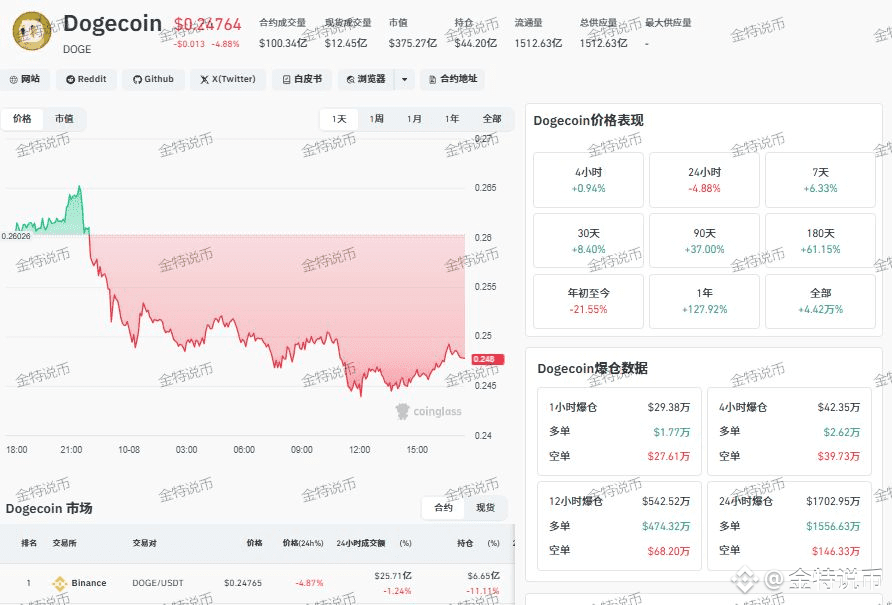
Task: Click the DOGE/USDT trading pair
Action: pyautogui.click(x=160, y=583)
